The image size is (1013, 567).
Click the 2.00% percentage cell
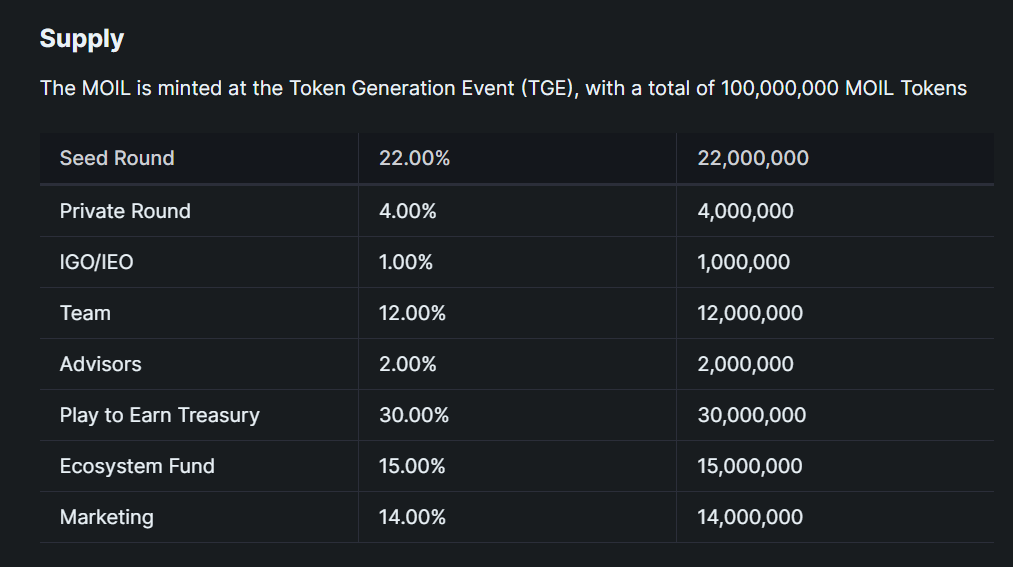(408, 364)
